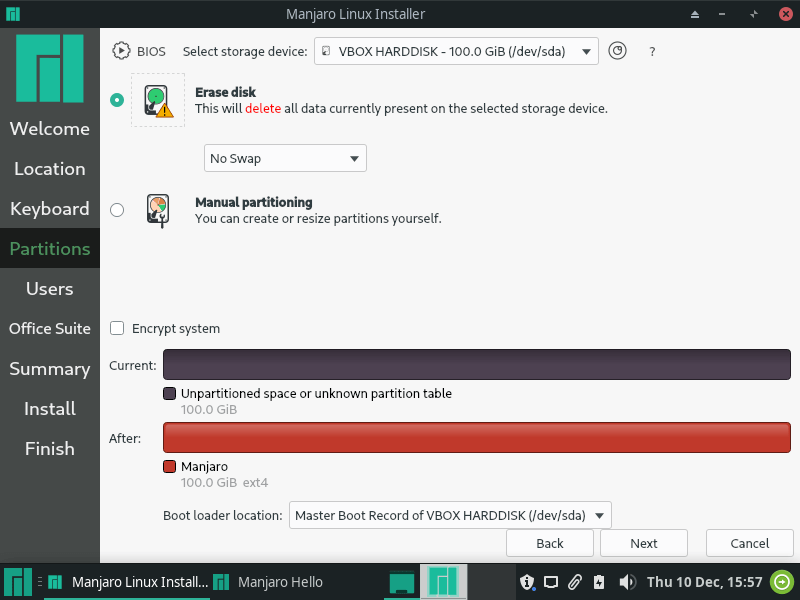Click the Manual partitioning disk icon
This screenshot has width=800, height=600.
pyautogui.click(x=158, y=210)
